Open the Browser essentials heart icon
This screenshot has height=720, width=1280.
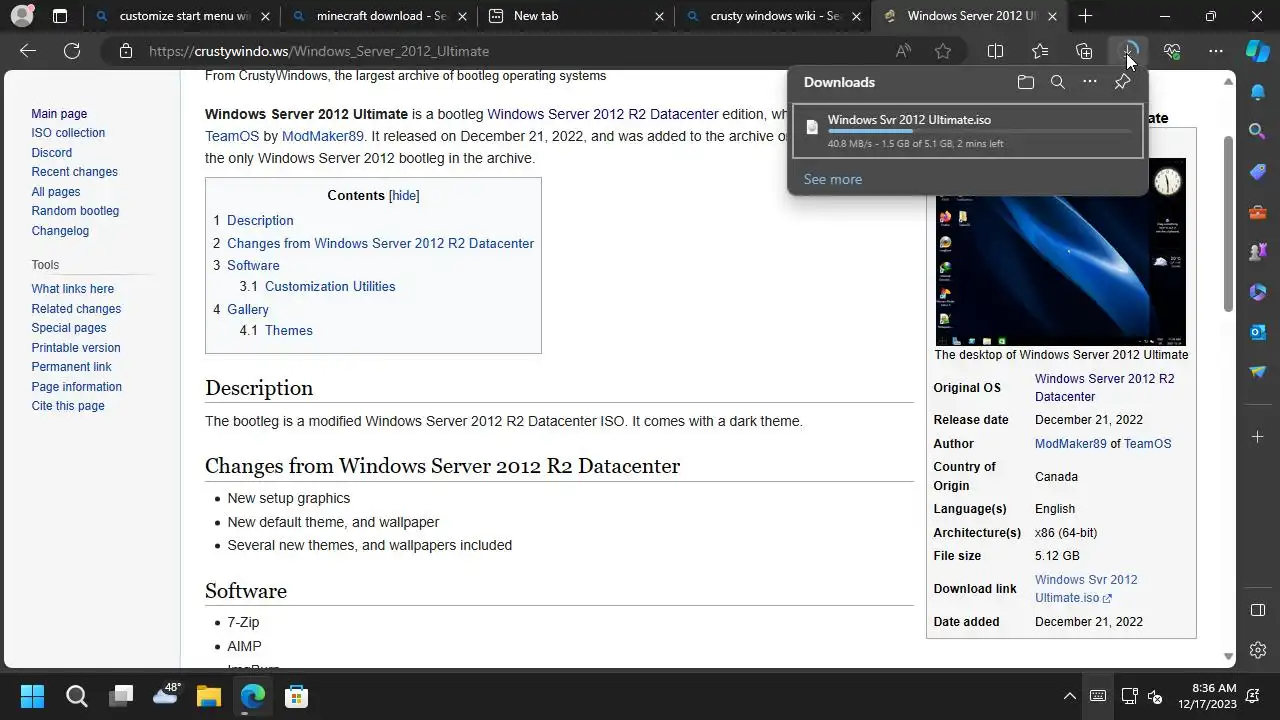coord(1172,51)
